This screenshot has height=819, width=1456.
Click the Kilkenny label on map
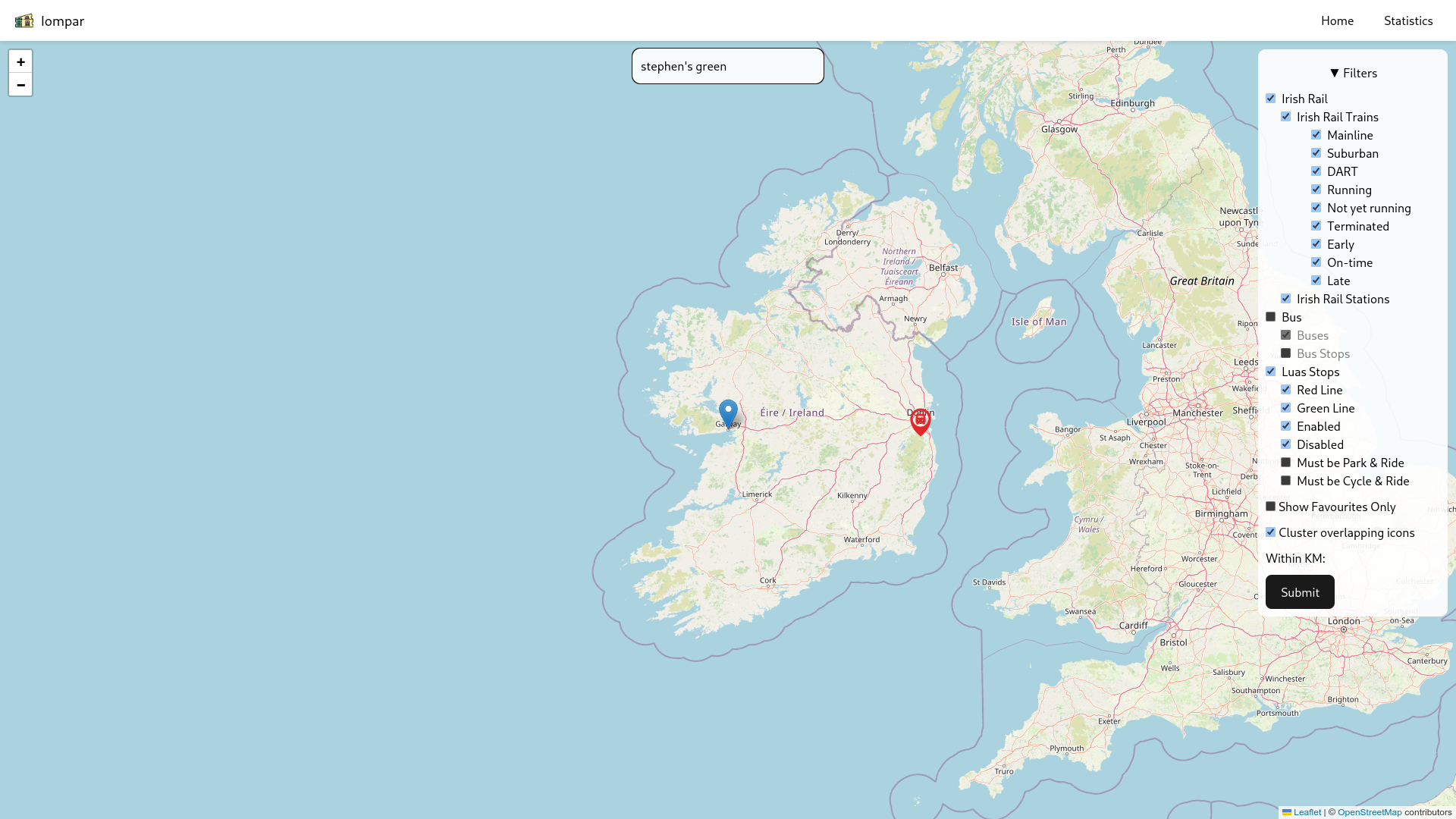pyautogui.click(x=852, y=495)
